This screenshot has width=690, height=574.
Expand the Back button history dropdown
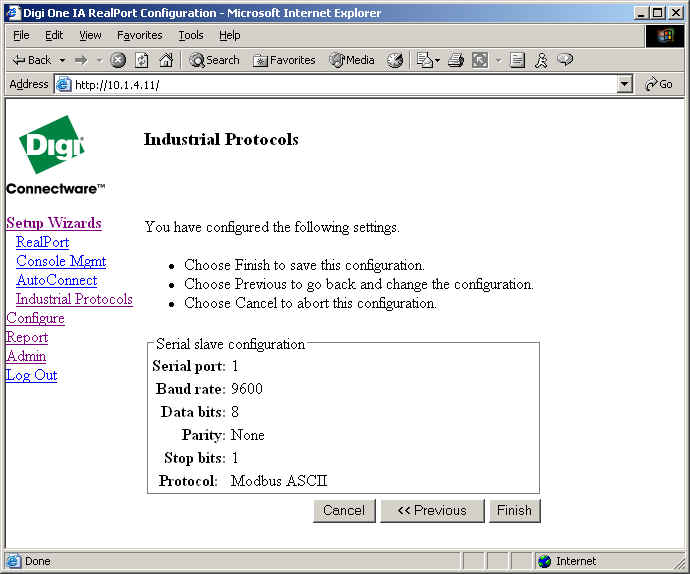coord(62,60)
